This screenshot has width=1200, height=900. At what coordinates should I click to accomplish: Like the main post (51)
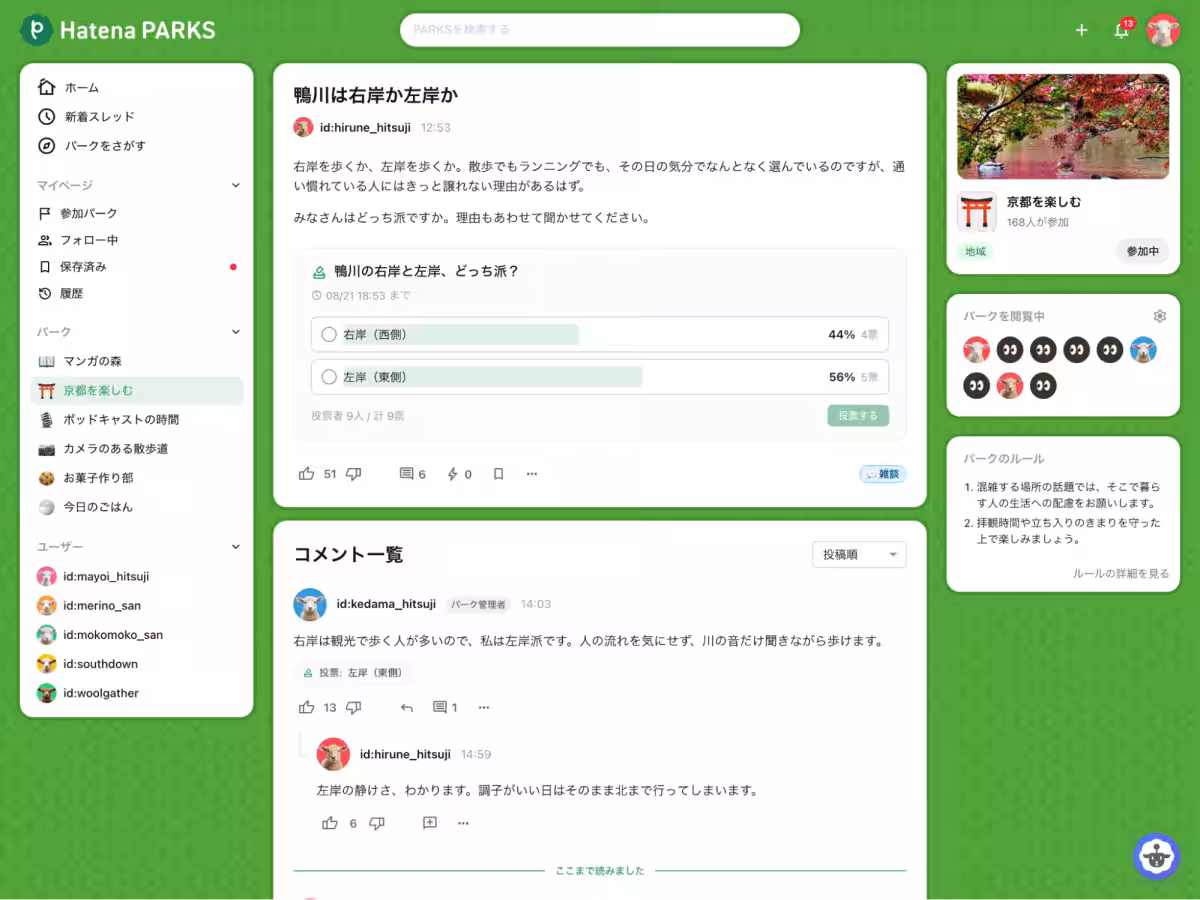click(307, 474)
